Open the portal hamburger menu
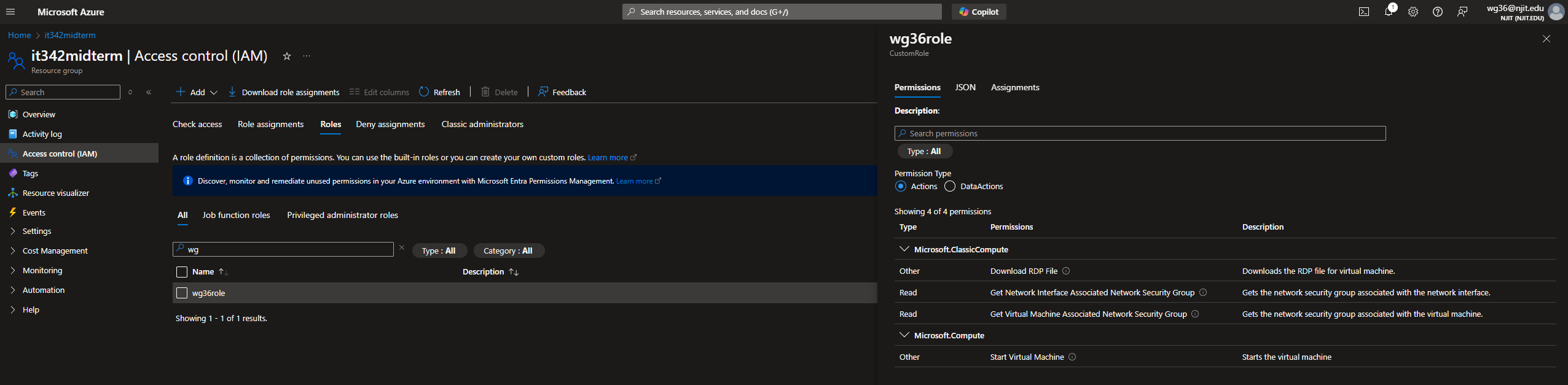This screenshot has height=385, width=1568. pyautogui.click(x=10, y=12)
